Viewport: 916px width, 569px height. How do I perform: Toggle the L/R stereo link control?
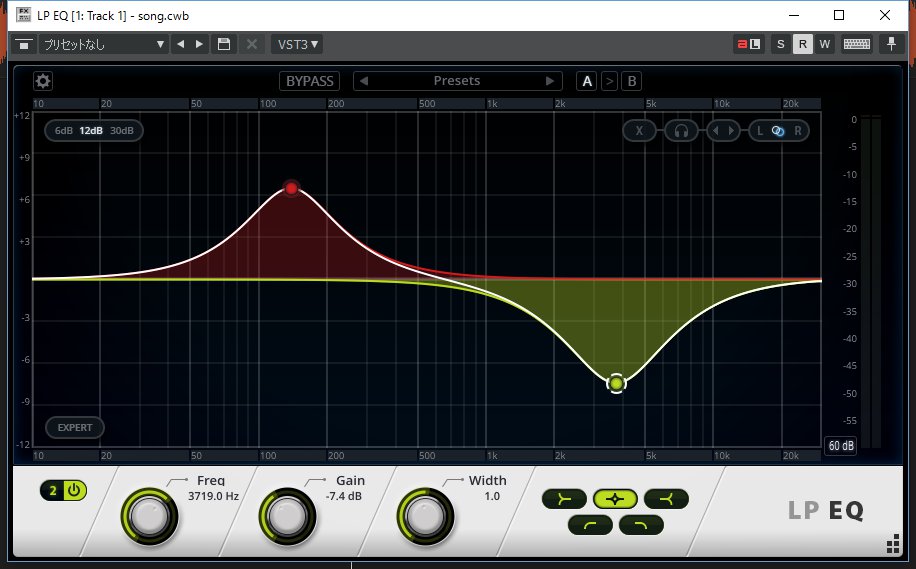coord(778,130)
